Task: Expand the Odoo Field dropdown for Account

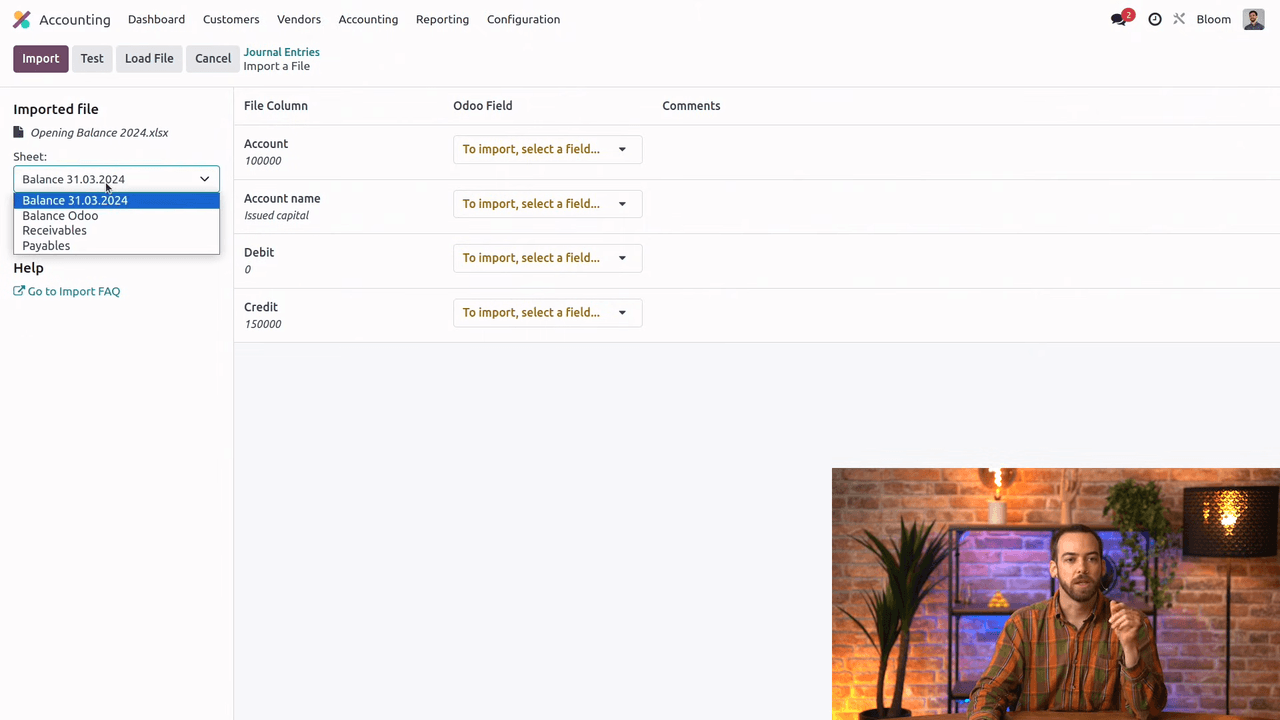Action: coord(547,150)
